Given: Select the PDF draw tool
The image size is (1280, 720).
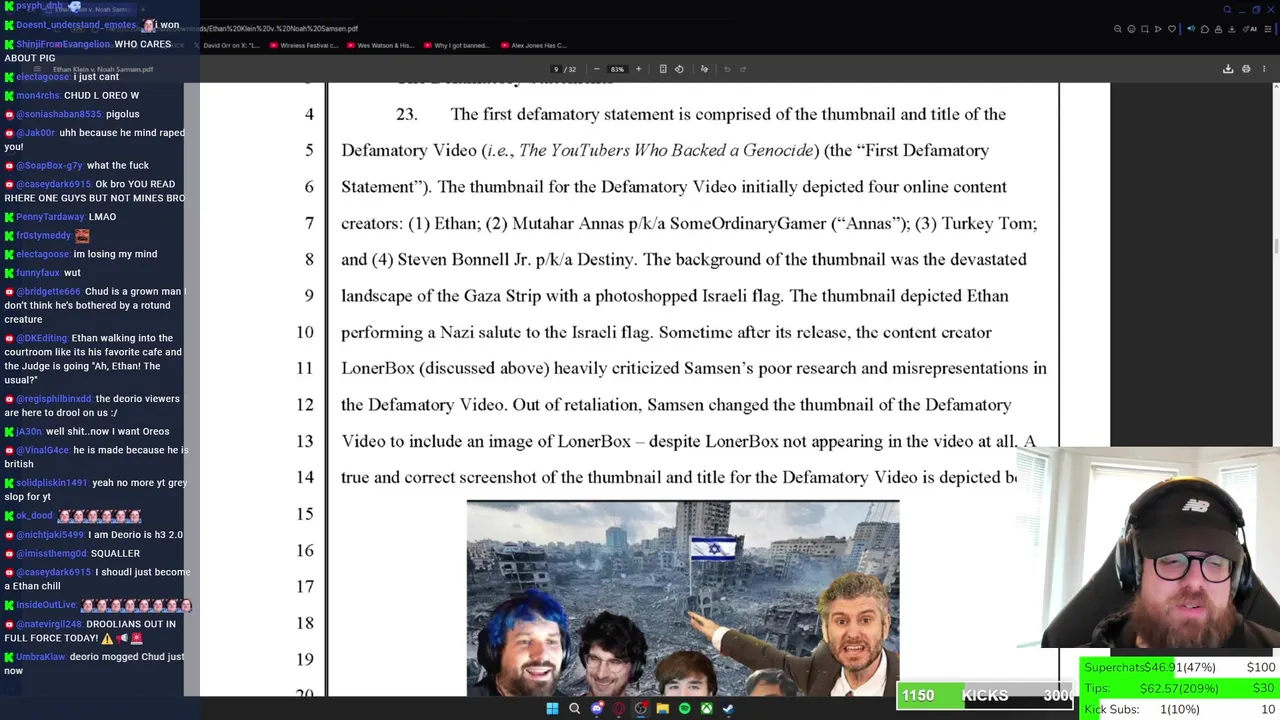Looking at the screenshot, I should tap(704, 69).
